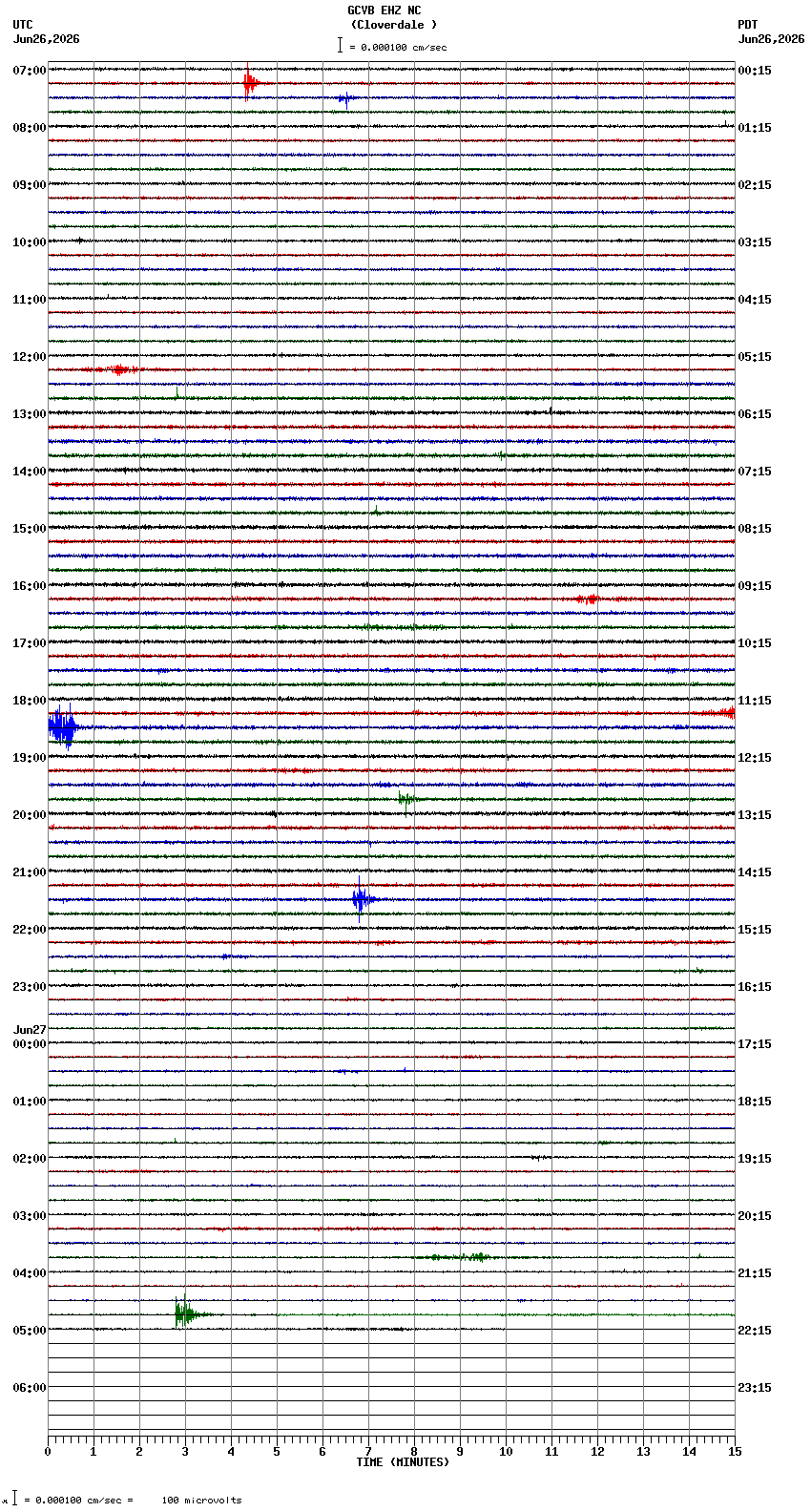
Task: Select the '19:00' UTC time label
Action: [30, 758]
